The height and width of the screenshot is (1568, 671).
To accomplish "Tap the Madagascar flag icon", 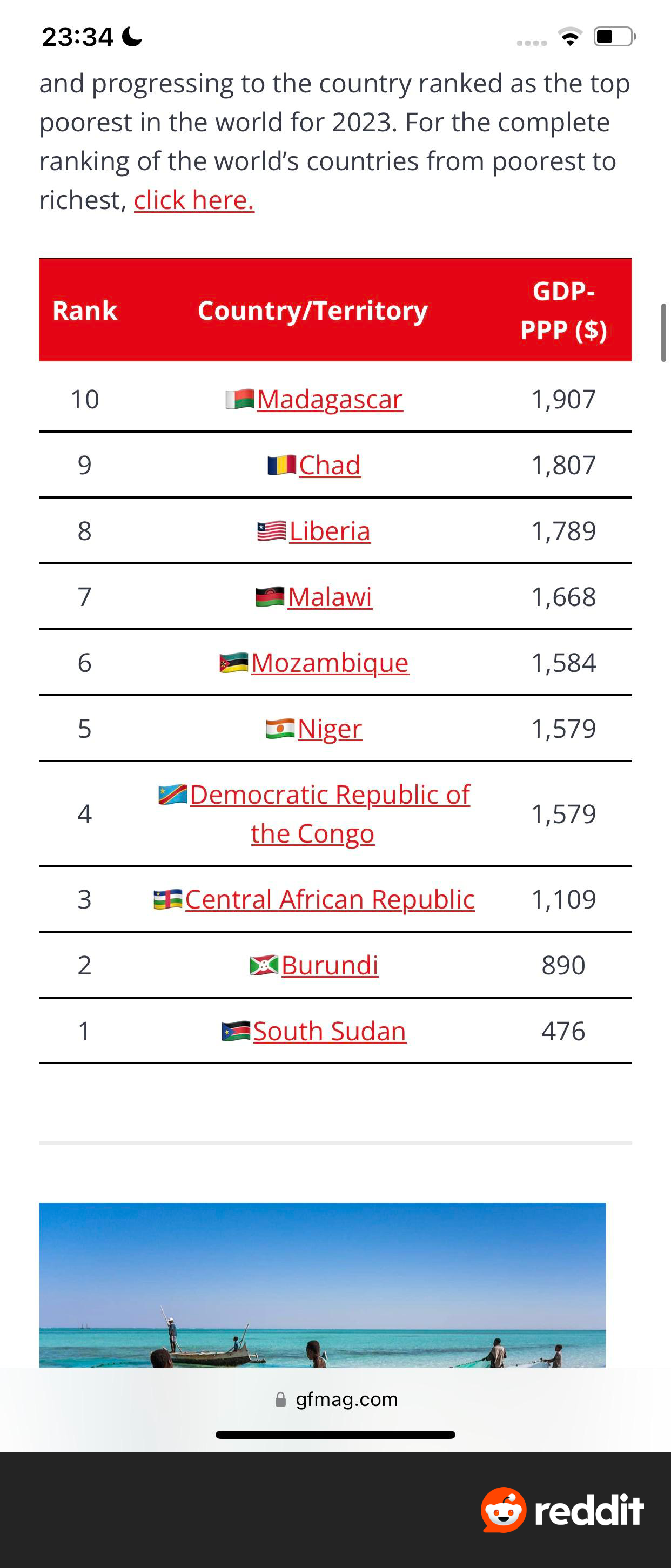I will 239,399.
